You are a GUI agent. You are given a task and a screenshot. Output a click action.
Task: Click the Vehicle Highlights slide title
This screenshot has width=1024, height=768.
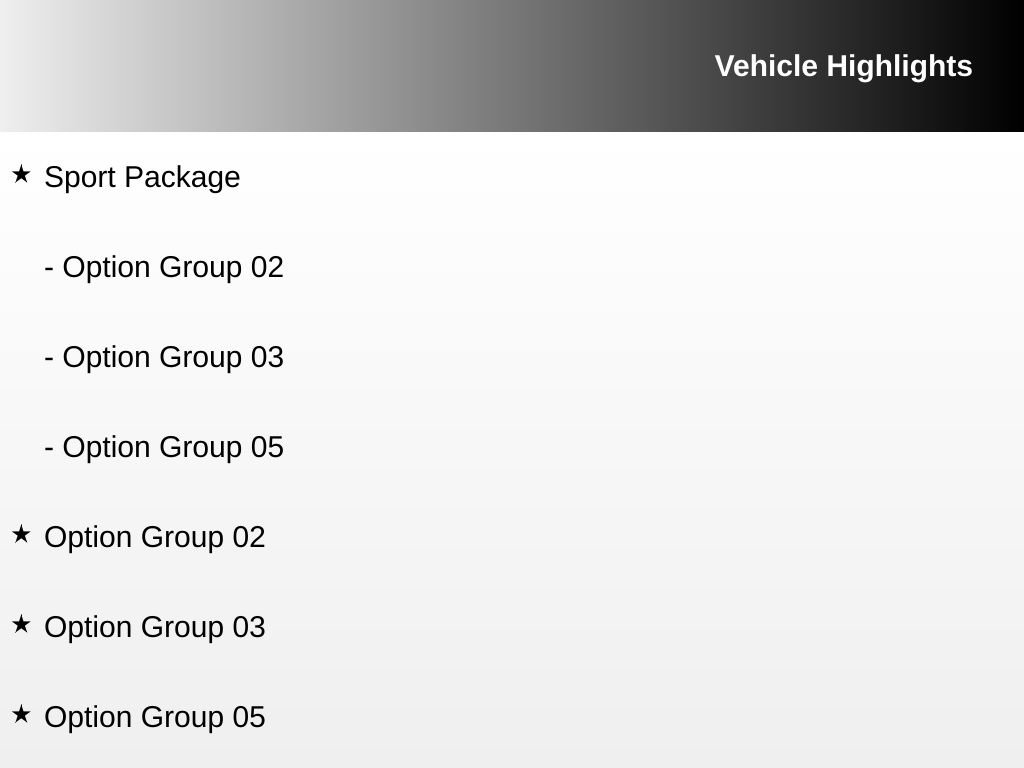tap(843, 66)
